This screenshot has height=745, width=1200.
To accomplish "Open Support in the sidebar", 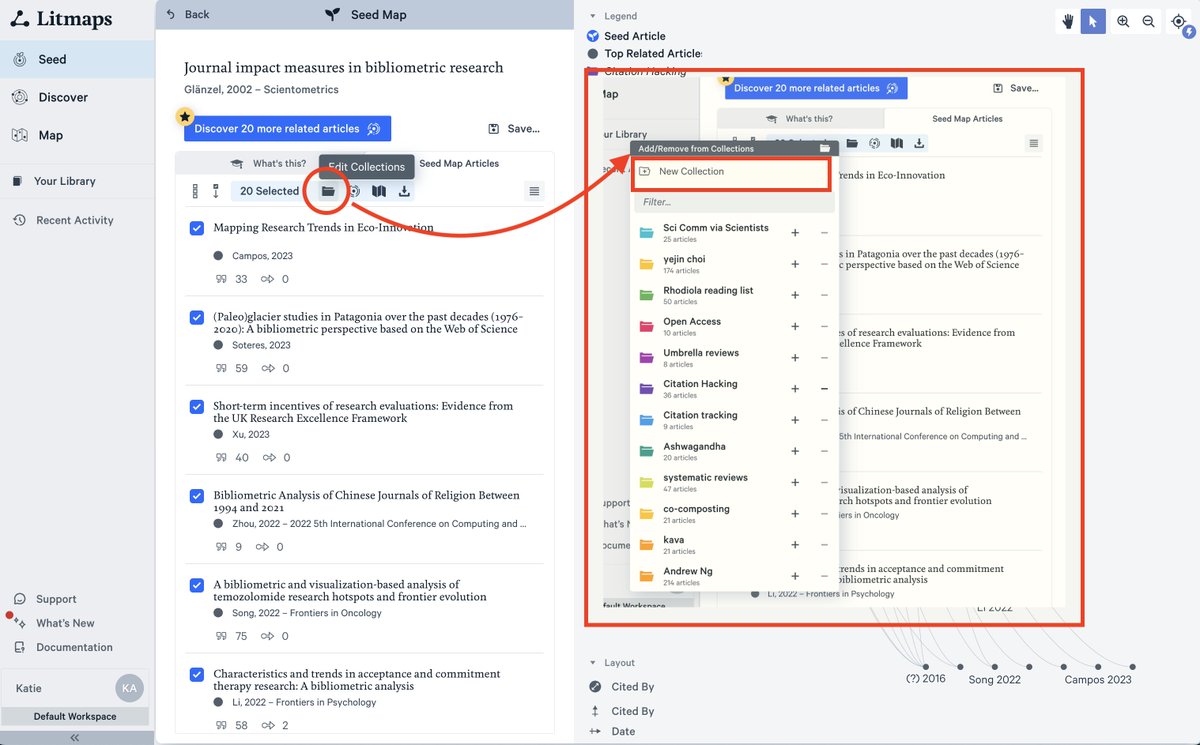I will point(56,599).
